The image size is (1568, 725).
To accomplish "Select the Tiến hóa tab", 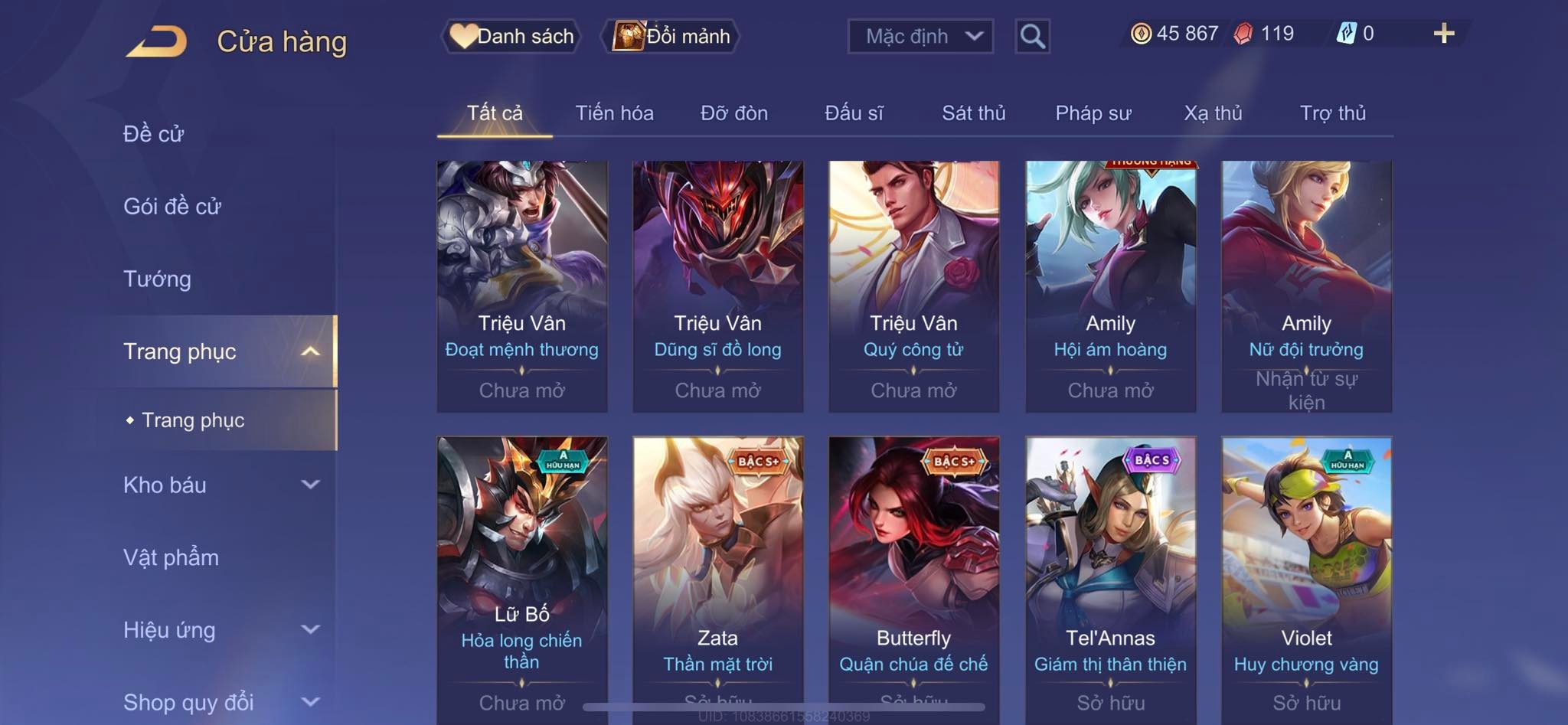I will (x=614, y=113).
